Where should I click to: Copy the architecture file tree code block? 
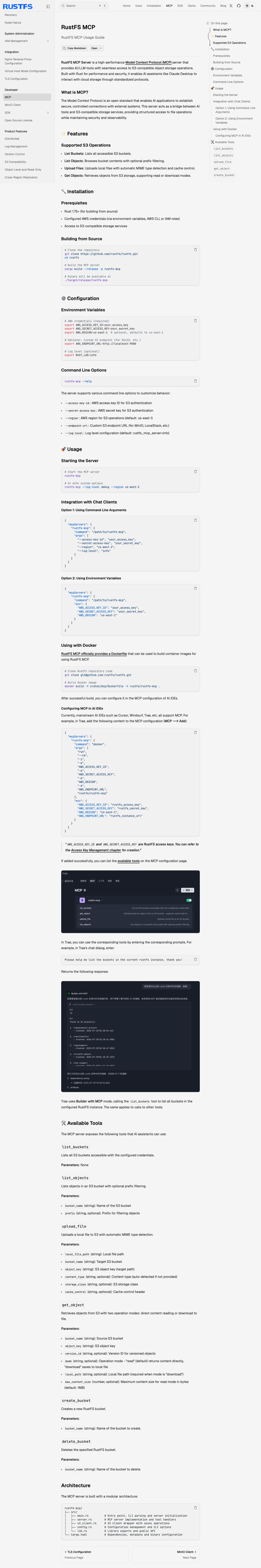pyautogui.click(x=195, y=1508)
